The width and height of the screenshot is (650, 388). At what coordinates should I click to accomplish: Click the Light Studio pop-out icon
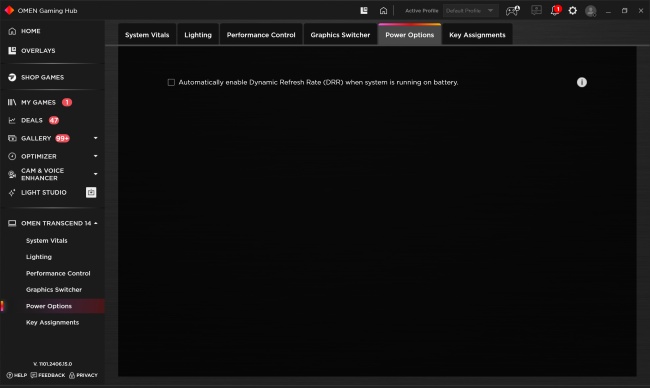91,192
